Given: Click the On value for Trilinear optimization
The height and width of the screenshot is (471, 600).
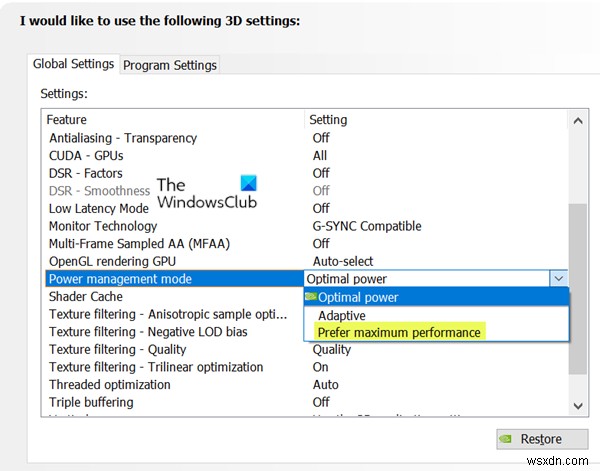Looking at the screenshot, I should click(x=320, y=367).
